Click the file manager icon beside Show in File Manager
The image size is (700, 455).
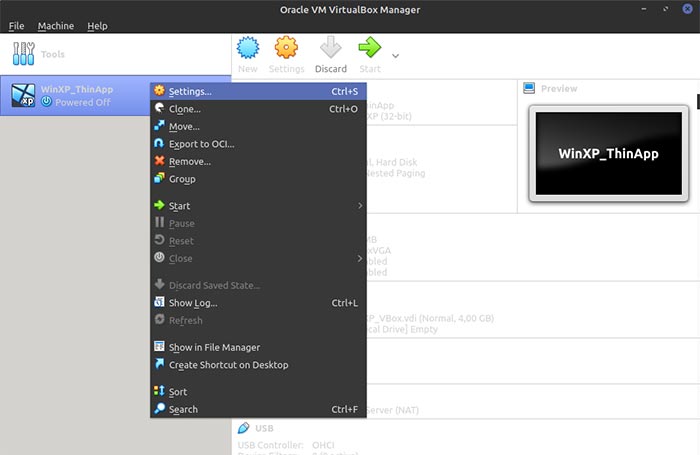[159, 346]
